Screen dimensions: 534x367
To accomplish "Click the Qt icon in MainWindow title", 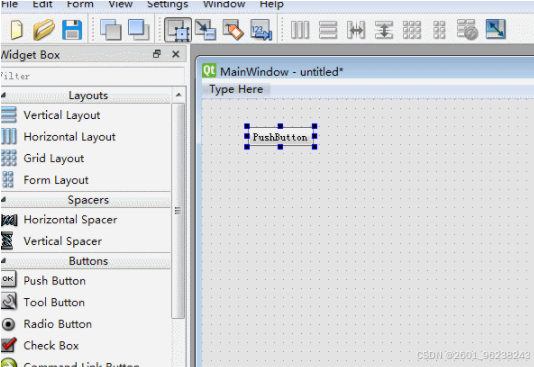I will point(209,71).
